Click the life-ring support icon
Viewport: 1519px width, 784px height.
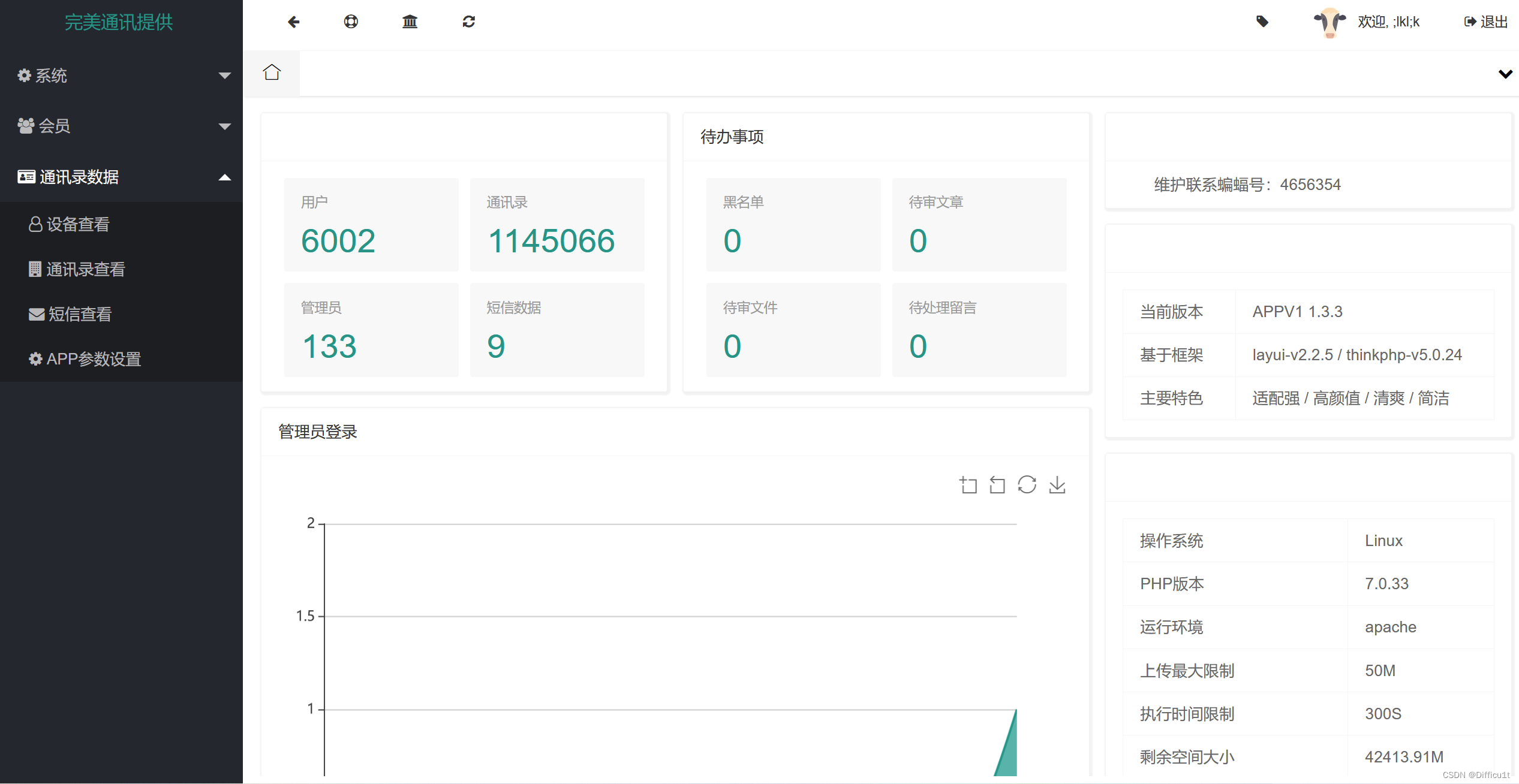point(351,22)
